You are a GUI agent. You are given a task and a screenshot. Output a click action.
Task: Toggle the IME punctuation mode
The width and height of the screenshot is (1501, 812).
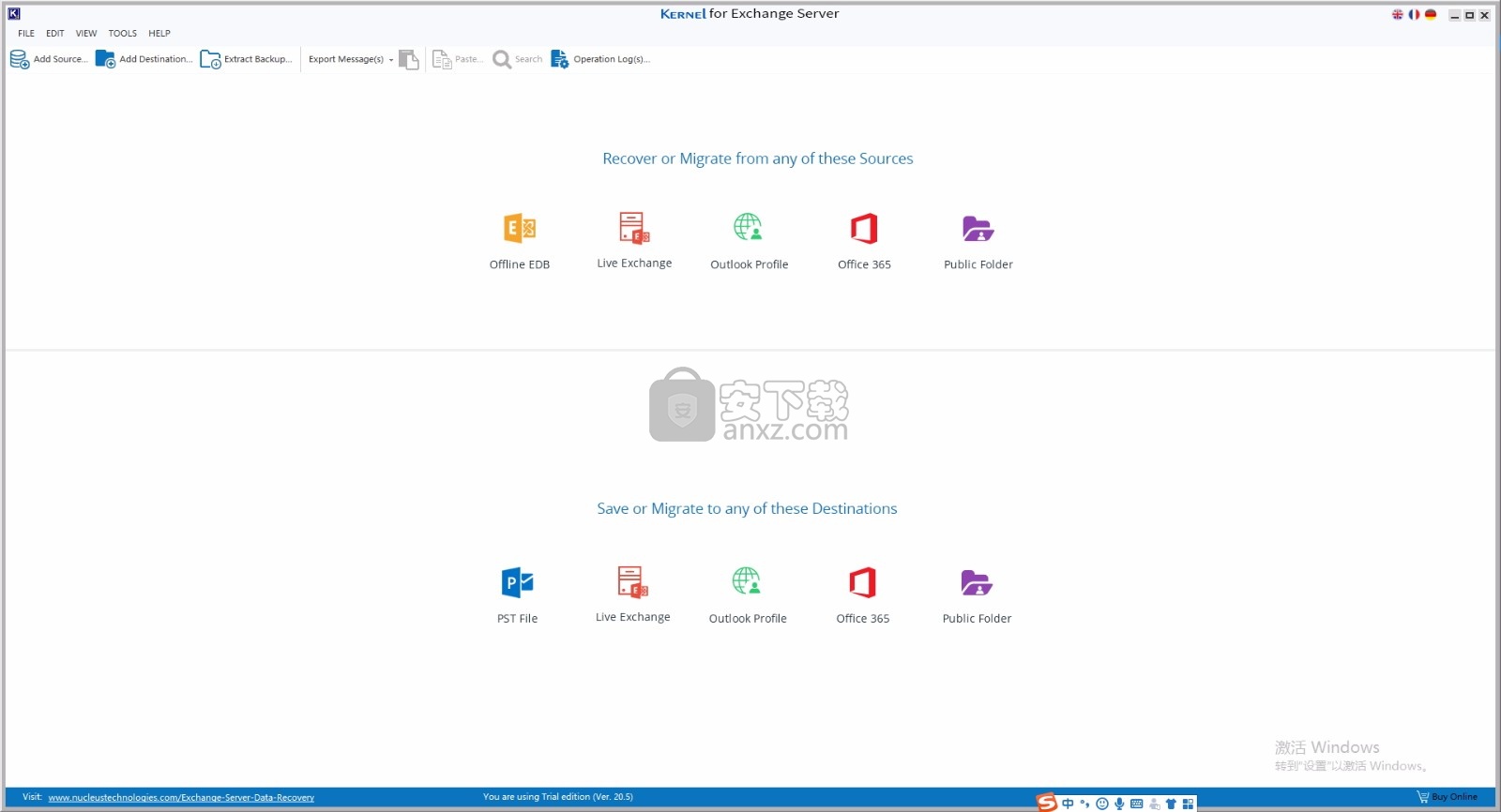(1084, 804)
